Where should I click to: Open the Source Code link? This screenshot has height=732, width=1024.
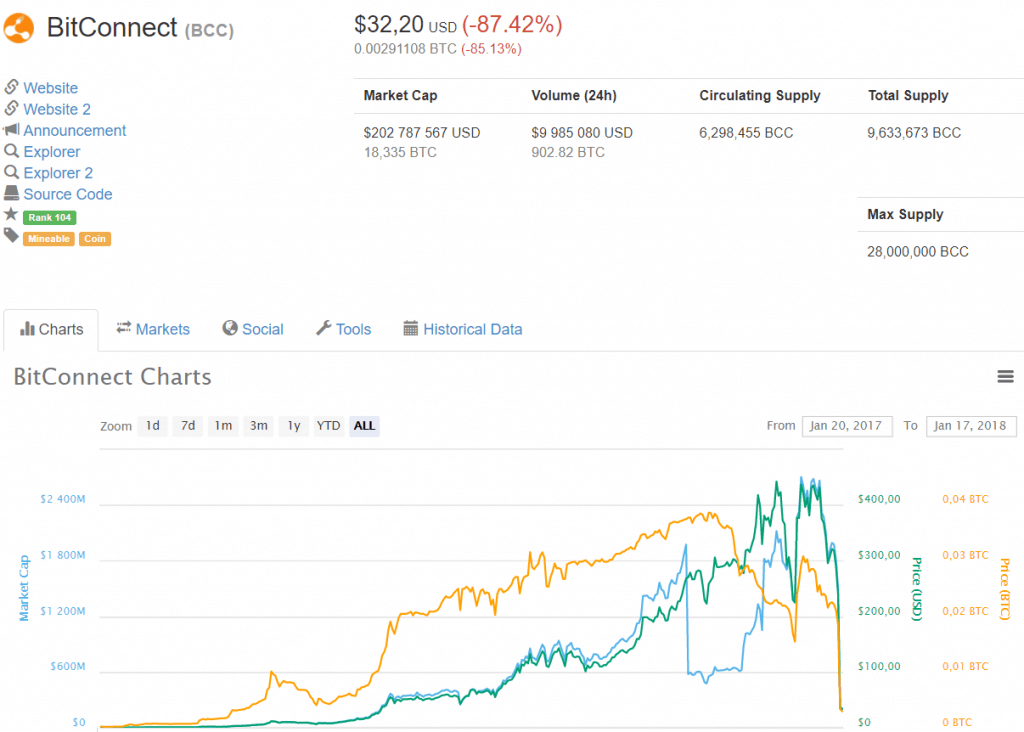68,194
